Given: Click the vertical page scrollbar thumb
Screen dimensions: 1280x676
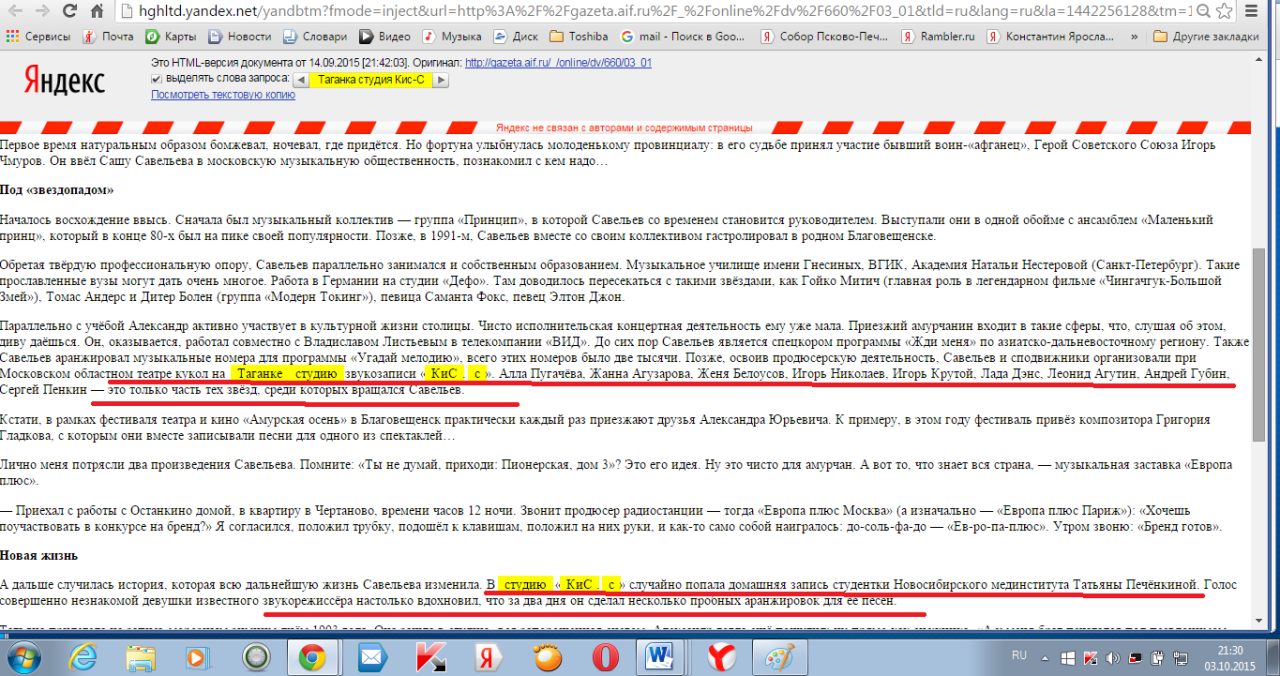Looking at the screenshot, I should coord(1259,345).
